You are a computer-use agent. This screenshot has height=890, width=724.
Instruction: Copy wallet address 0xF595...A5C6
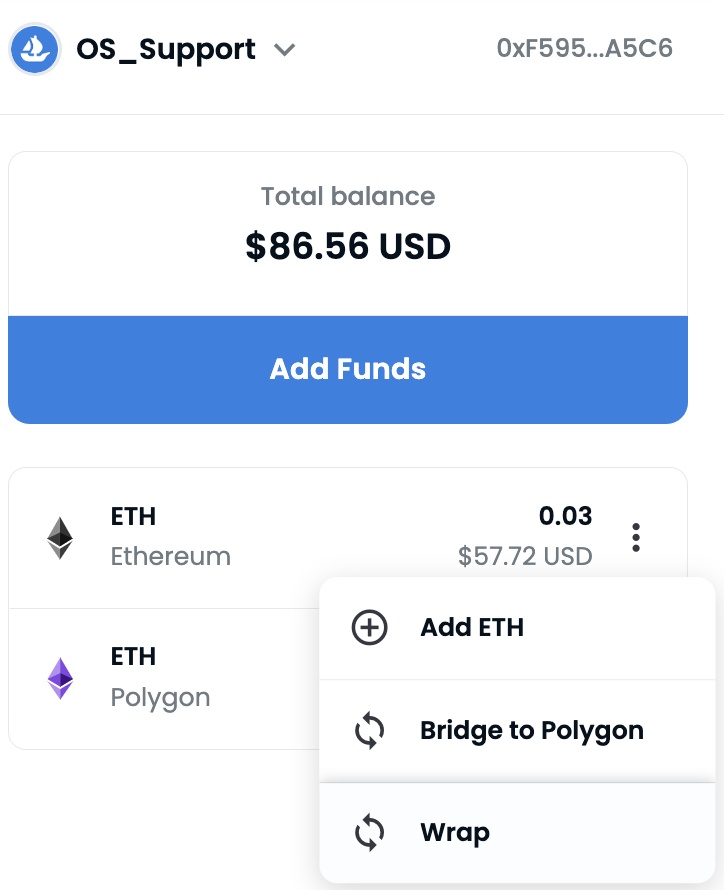[584, 48]
